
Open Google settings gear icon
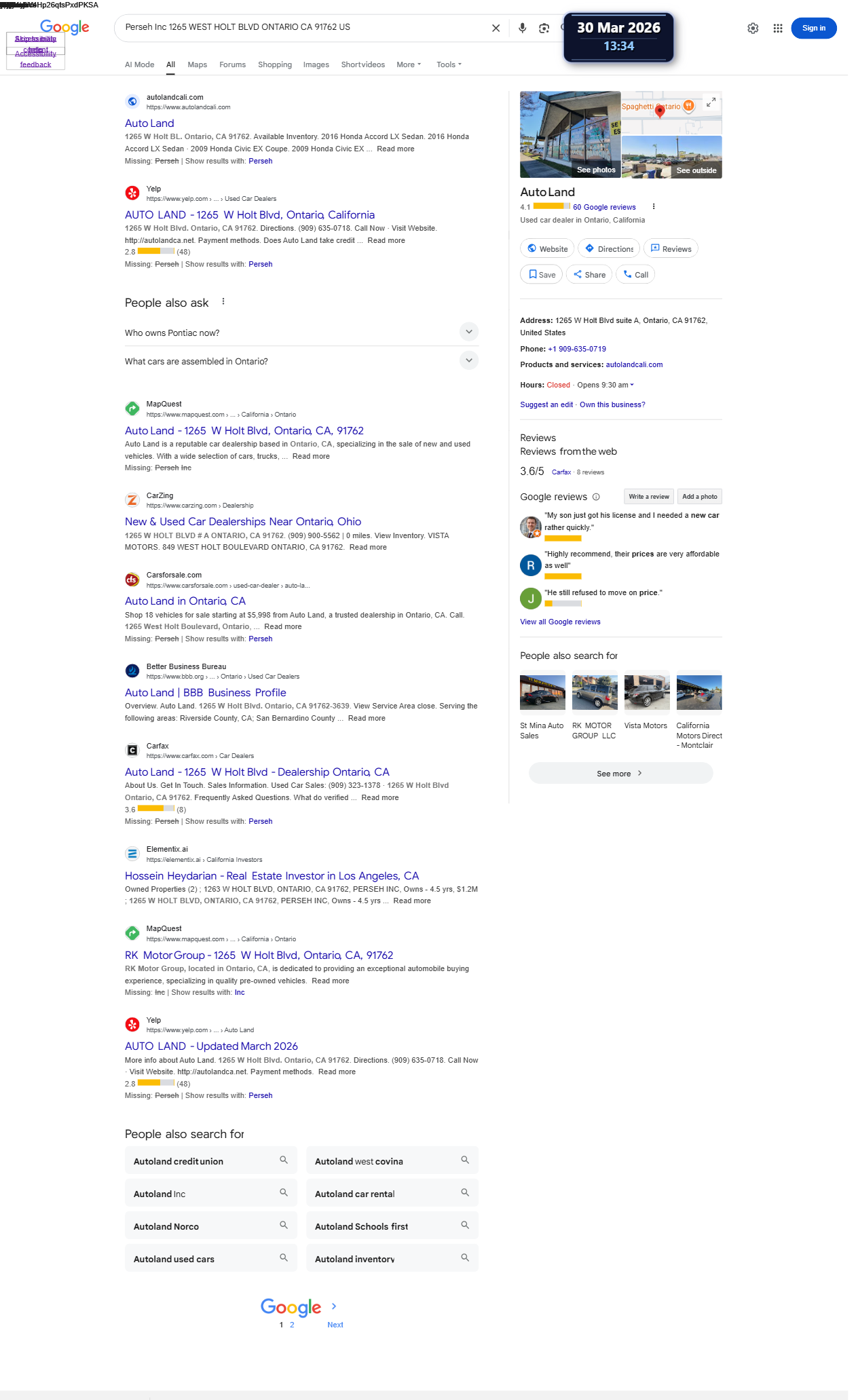(753, 28)
